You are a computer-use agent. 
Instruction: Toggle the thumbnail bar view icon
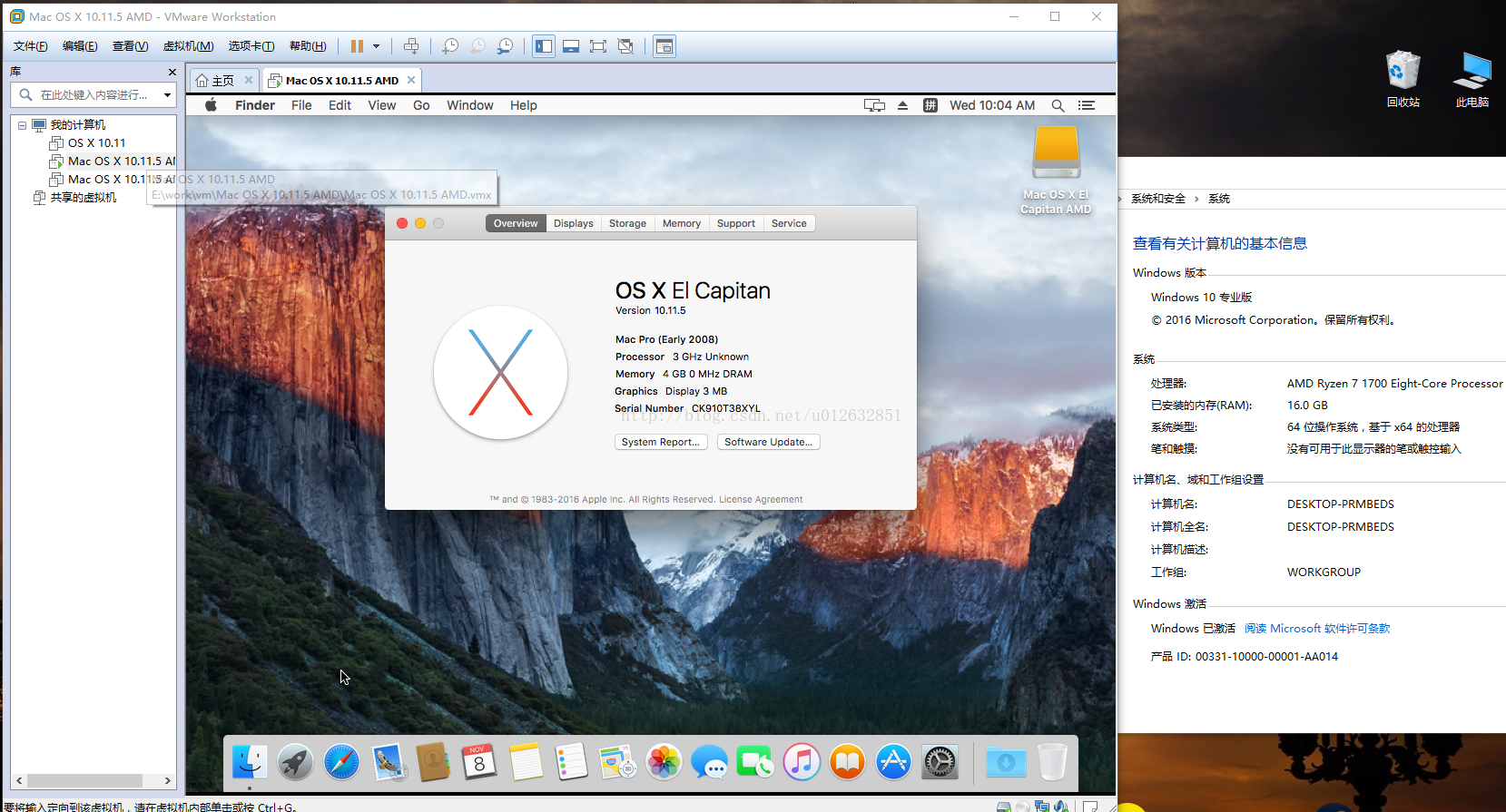pos(571,46)
